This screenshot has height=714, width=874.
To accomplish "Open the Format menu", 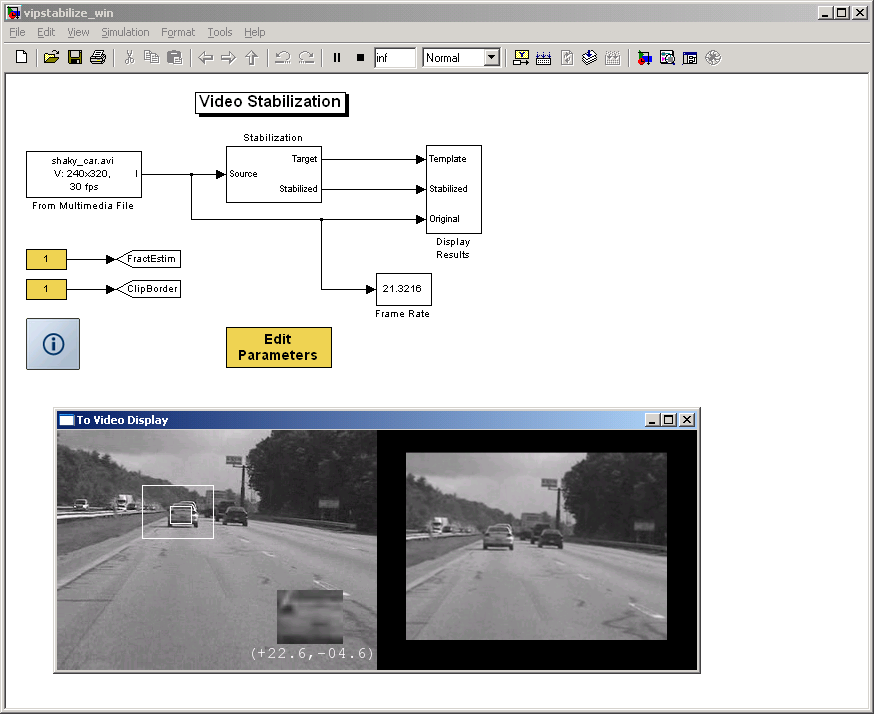I will [x=178, y=32].
